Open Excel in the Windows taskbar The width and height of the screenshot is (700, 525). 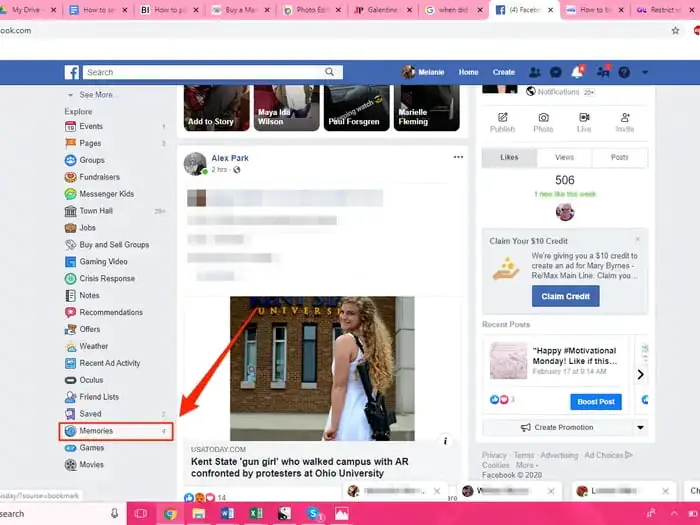[256, 514]
